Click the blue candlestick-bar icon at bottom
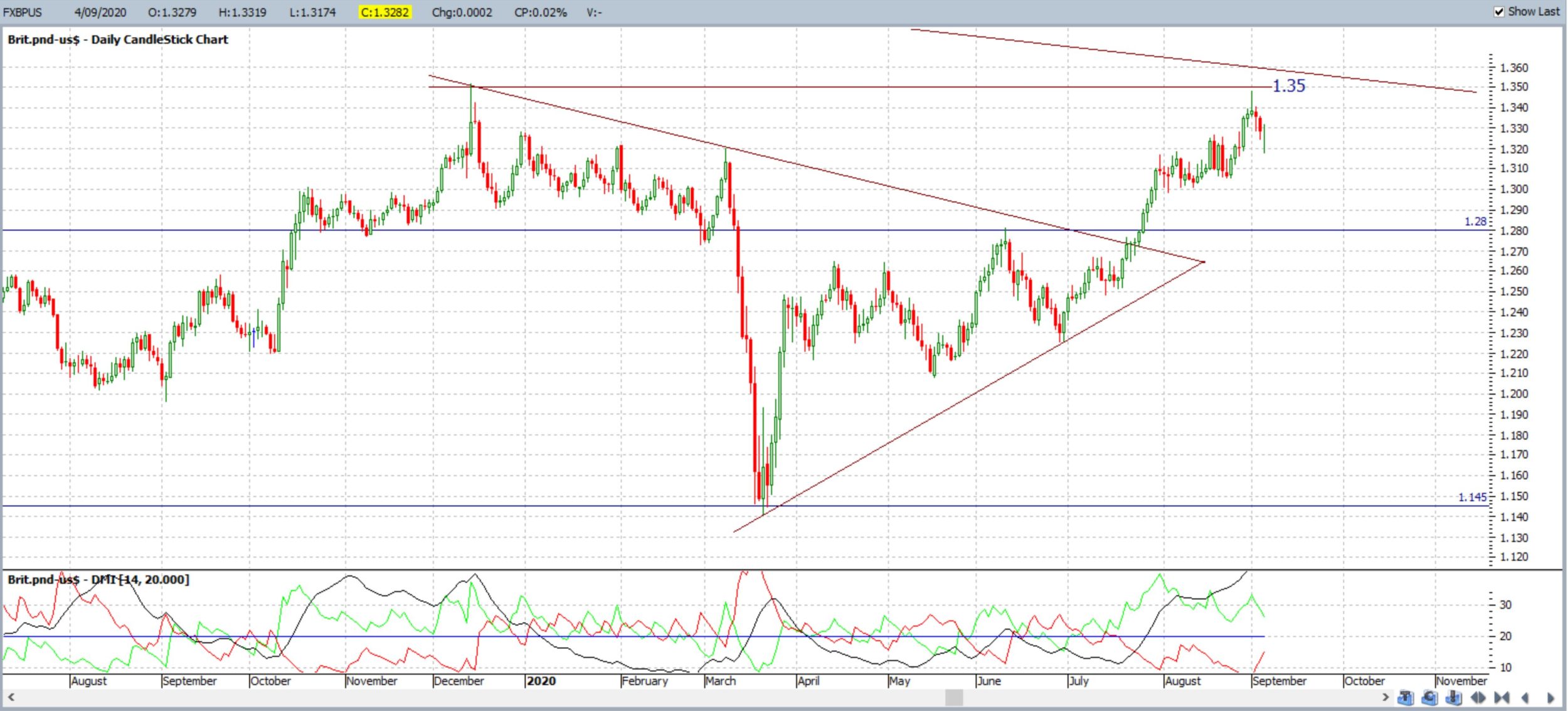 coord(1454,697)
